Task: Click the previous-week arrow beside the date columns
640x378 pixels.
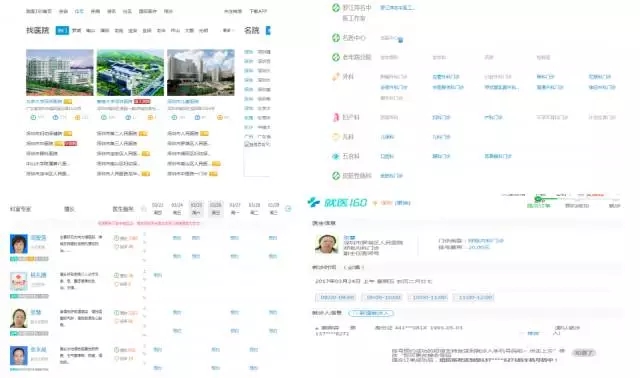Action: (x=144, y=209)
